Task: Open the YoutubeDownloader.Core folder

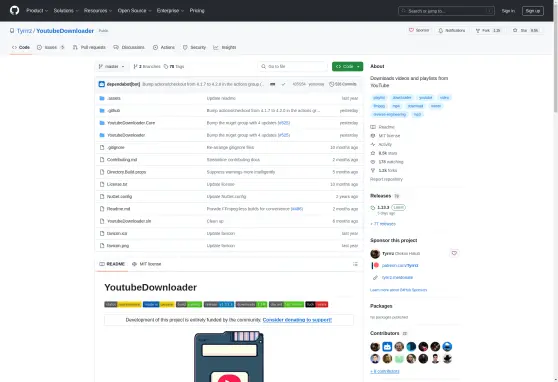Action: (131, 123)
